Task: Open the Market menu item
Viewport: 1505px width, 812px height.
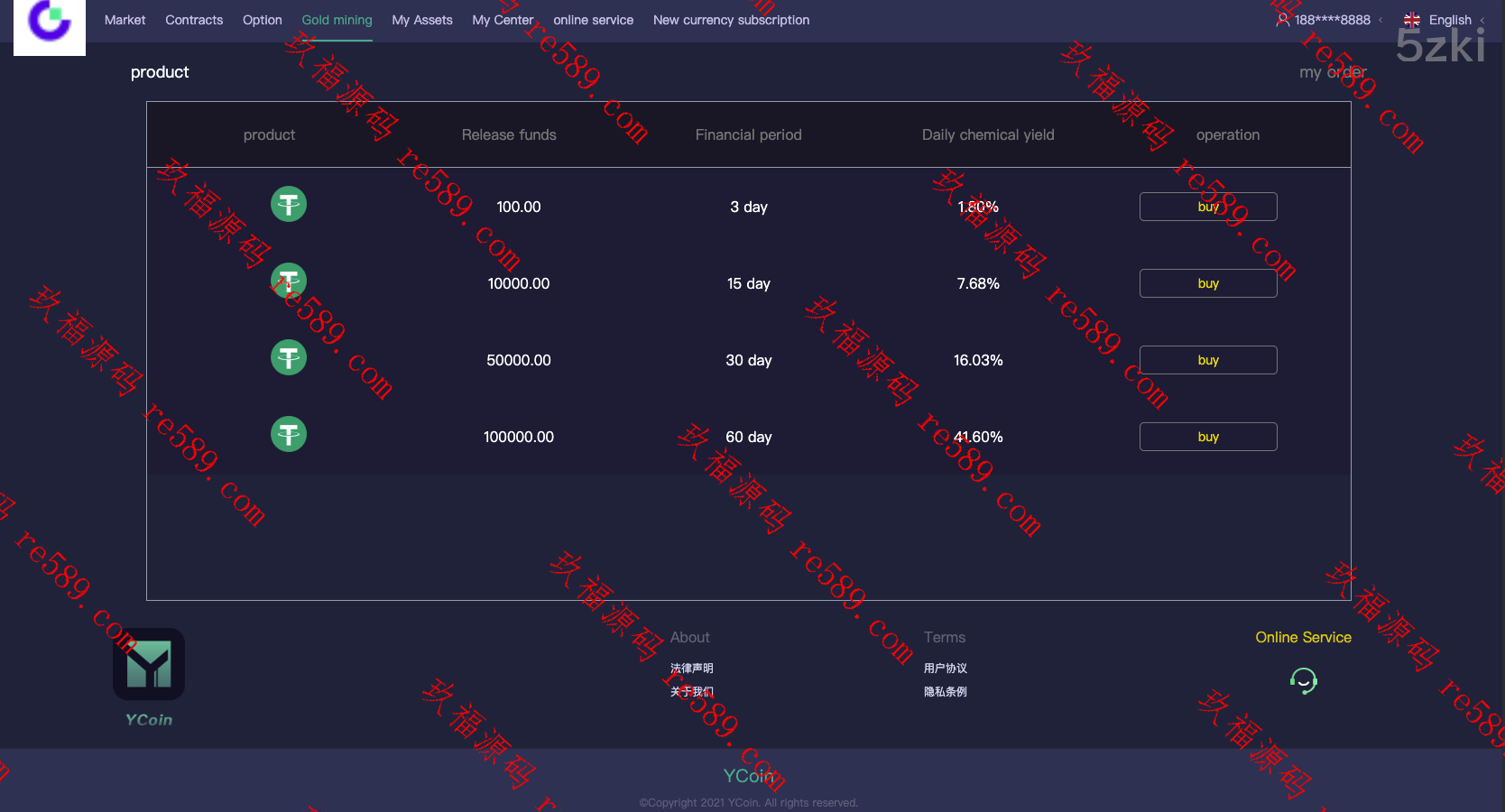Action: coord(125,20)
